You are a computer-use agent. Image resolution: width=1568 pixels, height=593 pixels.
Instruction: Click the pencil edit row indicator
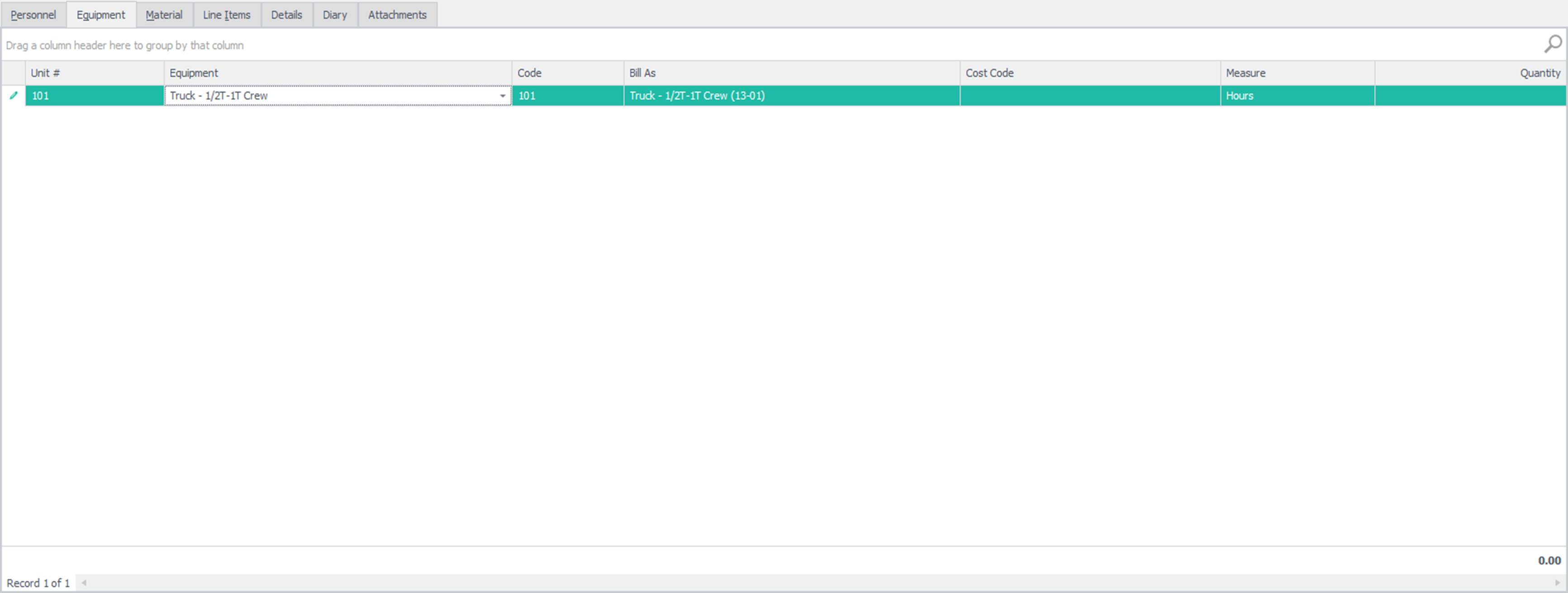click(14, 96)
